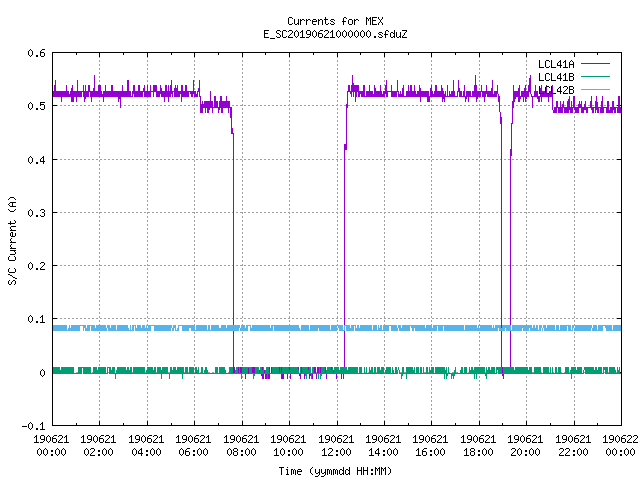Click the y-axis tick value 0.5
Screen dimensions: 640x480
click(36, 106)
